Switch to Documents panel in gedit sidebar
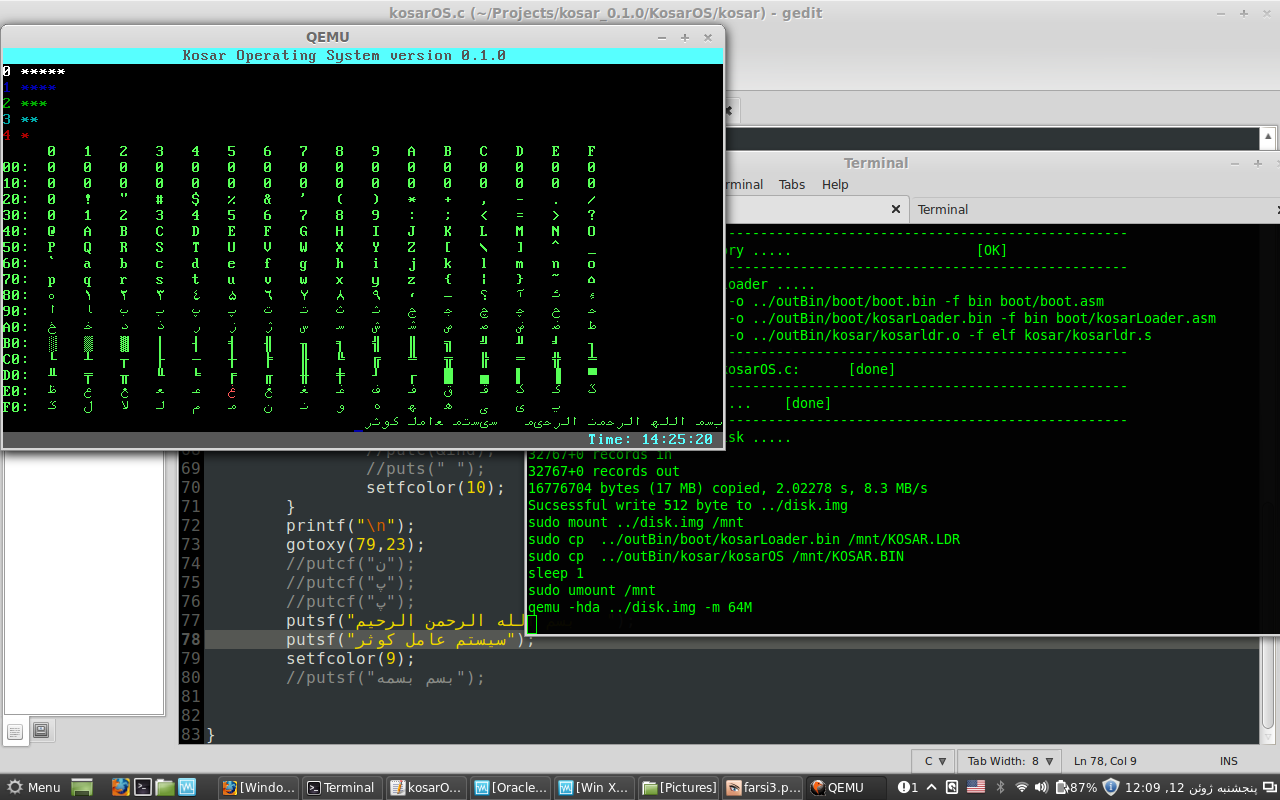This screenshot has height=800, width=1280. tap(15, 731)
